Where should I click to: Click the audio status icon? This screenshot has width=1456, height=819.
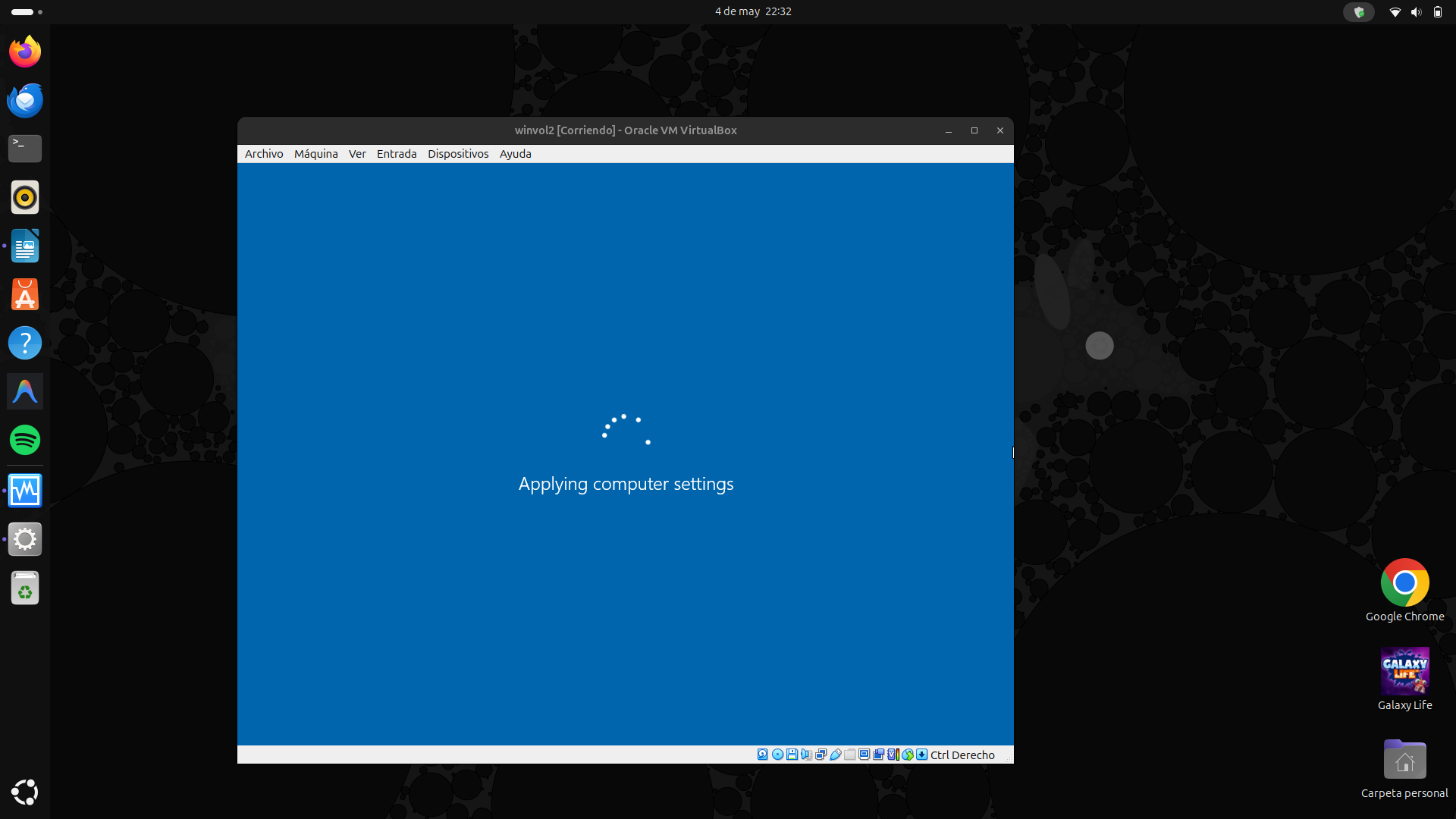pyautogui.click(x=806, y=755)
